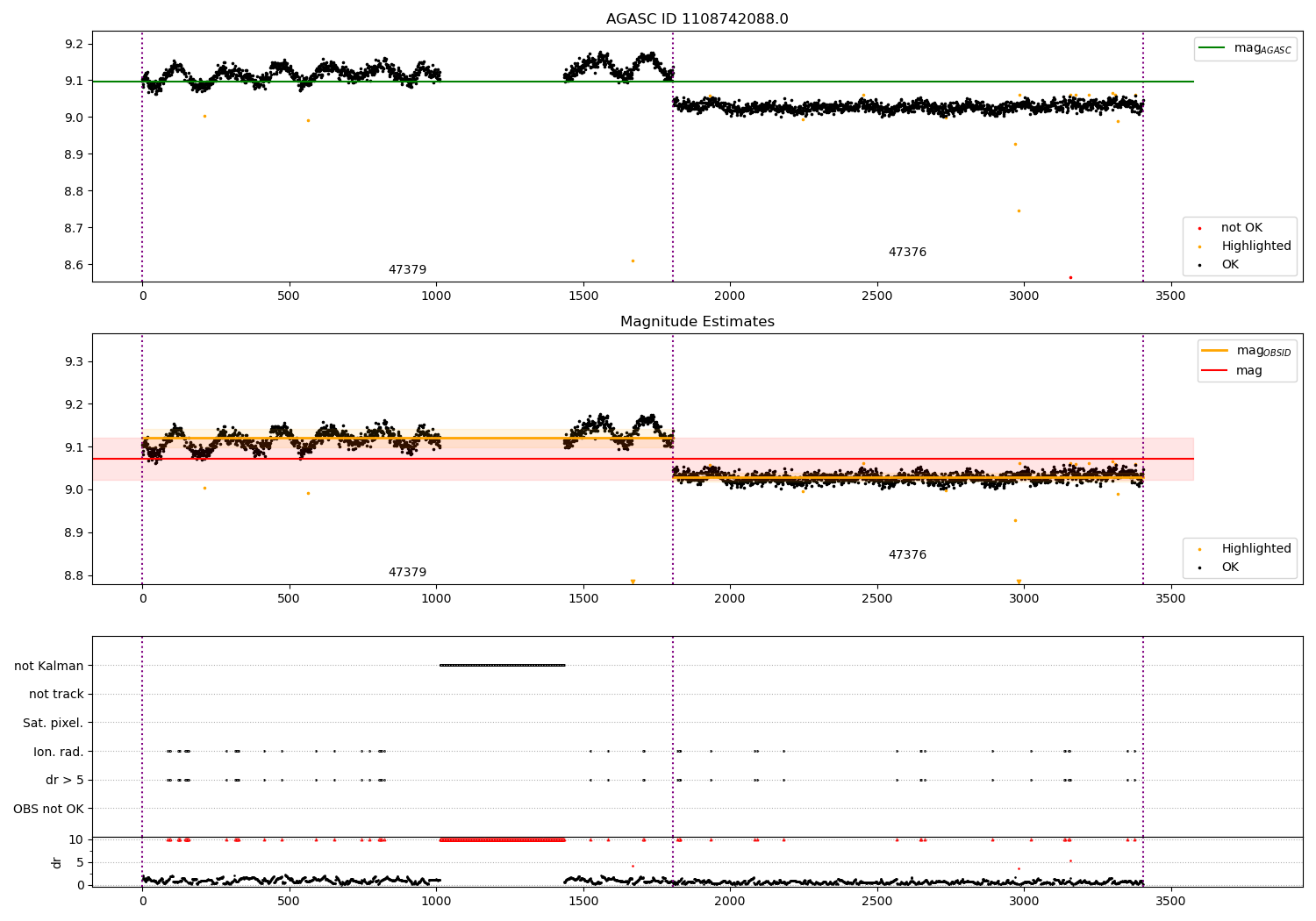Click the 47376 label in Magnitude Estimates plot
This screenshot has height=921, width=1316.
pos(907,555)
